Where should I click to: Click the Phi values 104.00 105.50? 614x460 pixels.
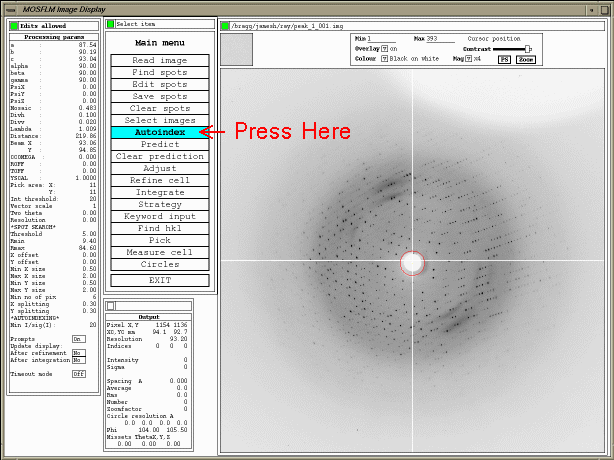pos(163,430)
